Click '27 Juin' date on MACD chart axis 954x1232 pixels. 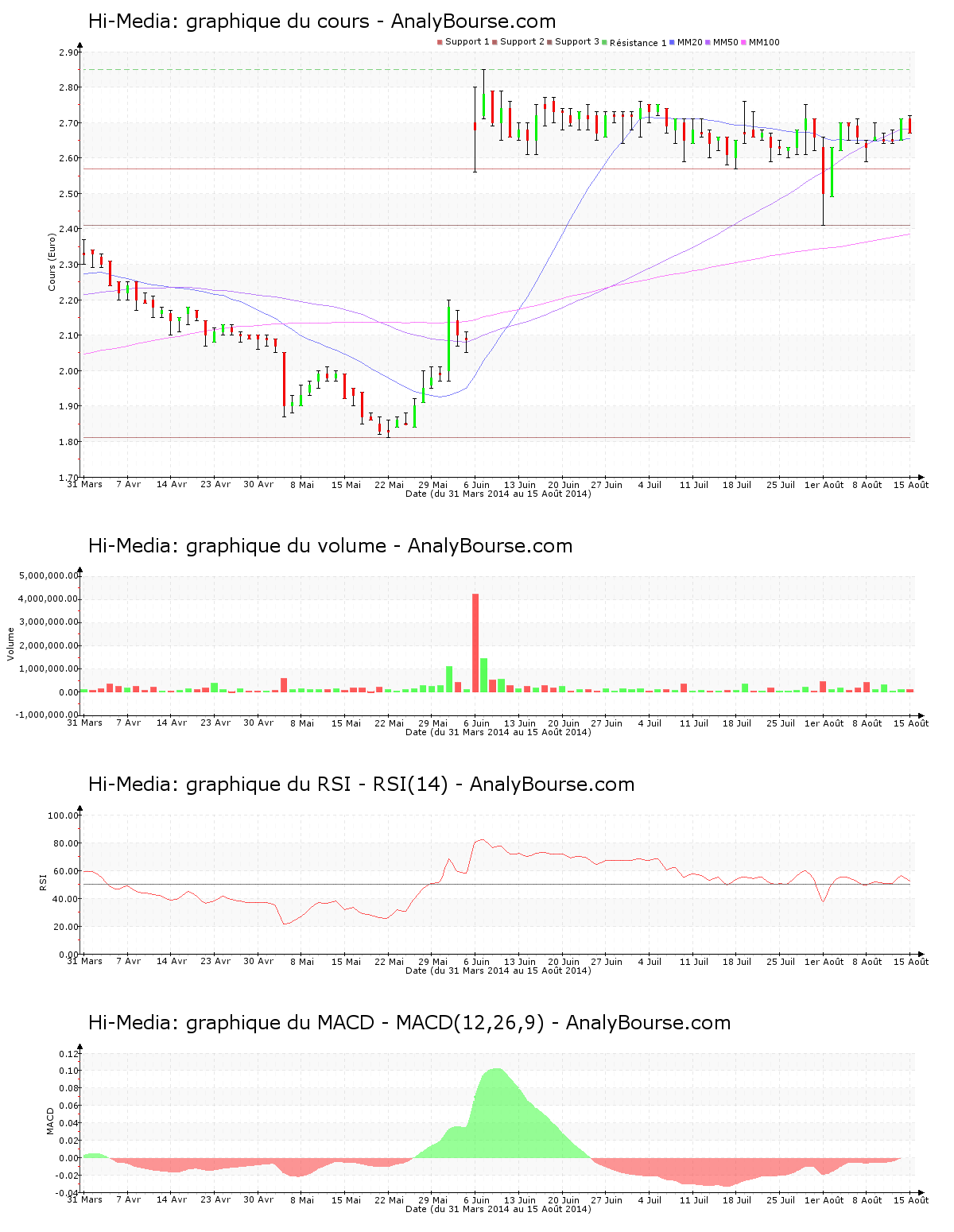pos(607,1200)
